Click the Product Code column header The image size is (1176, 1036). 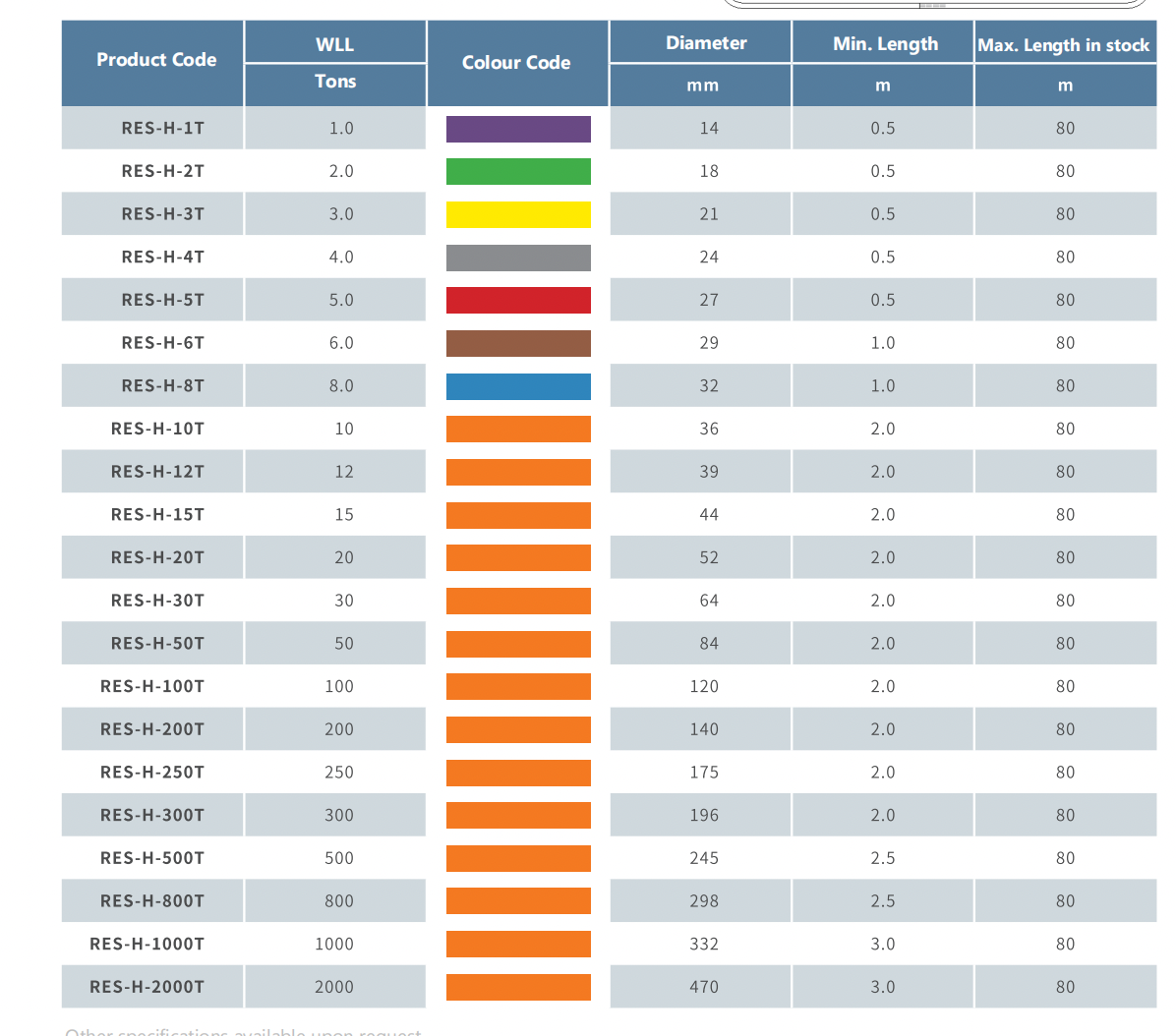point(156,60)
